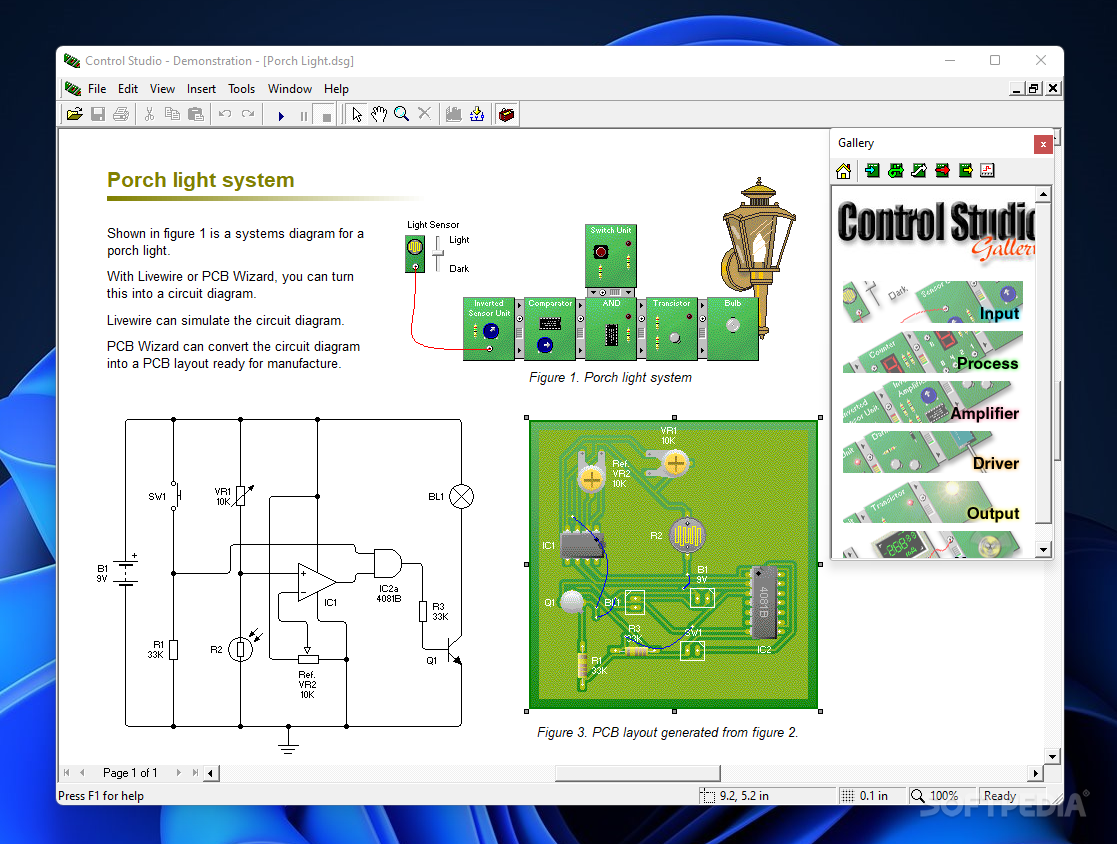Click the '9.2, 5.2 in' coordinates status
The width and height of the screenshot is (1117, 844).
point(766,796)
